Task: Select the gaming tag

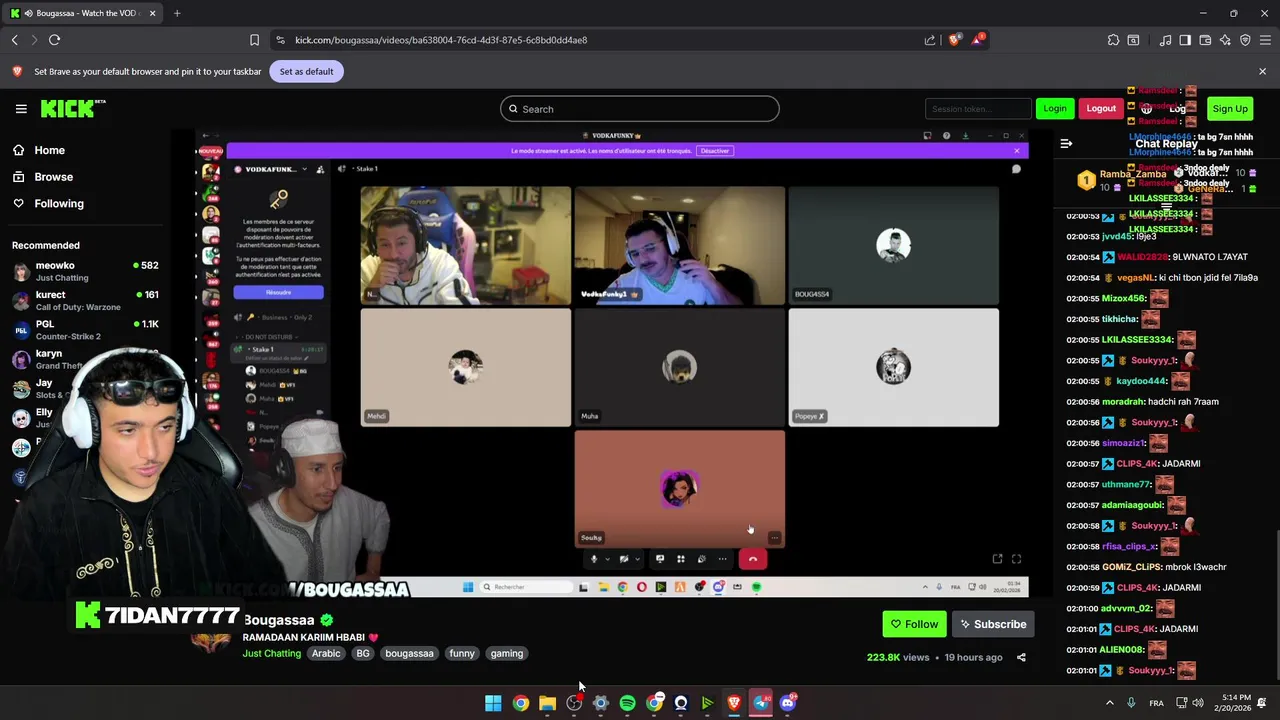Action: [507, 653]
